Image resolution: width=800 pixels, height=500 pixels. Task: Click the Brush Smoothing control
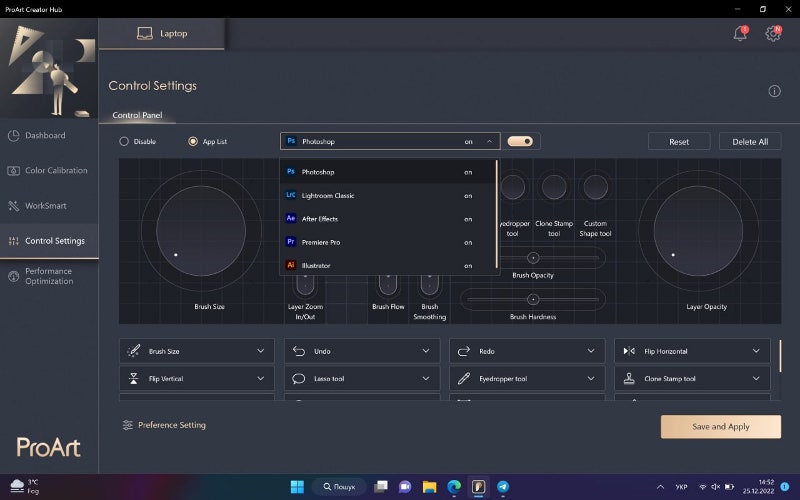pos(429,286)
